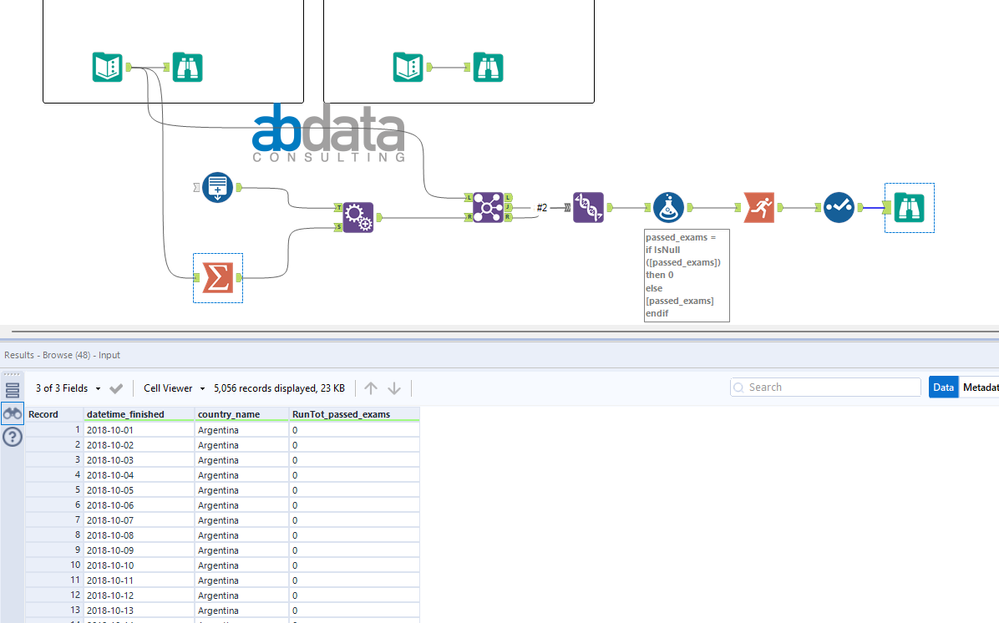
Task: Select the purple Append Fields gears tool
Action: pos(358,217)
